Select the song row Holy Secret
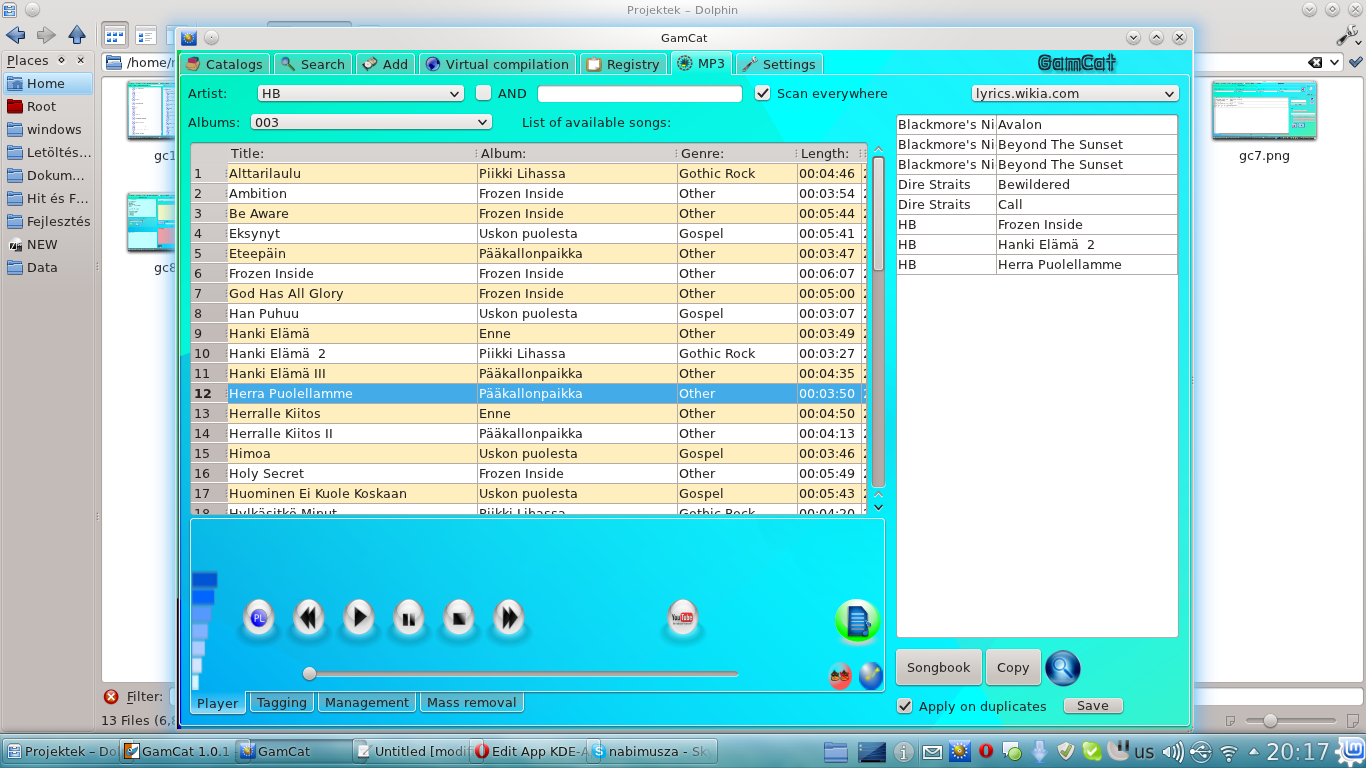The height and width of the screenshot is (768, 1366). point(528,473)
